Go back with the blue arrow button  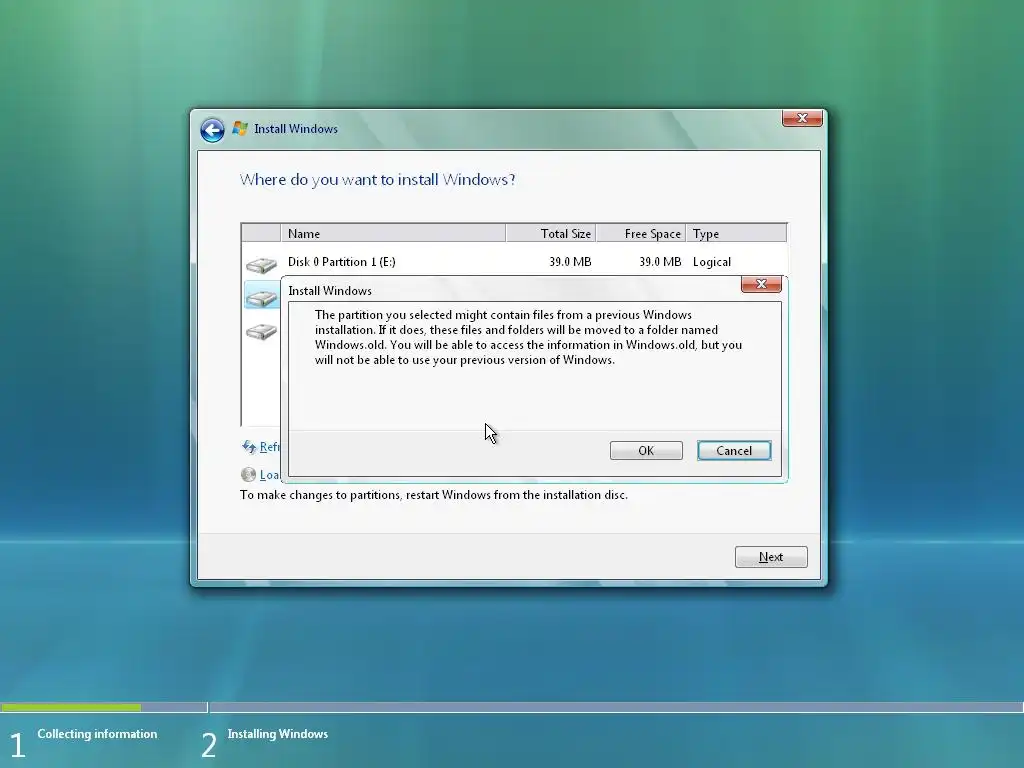coord(212,130)
